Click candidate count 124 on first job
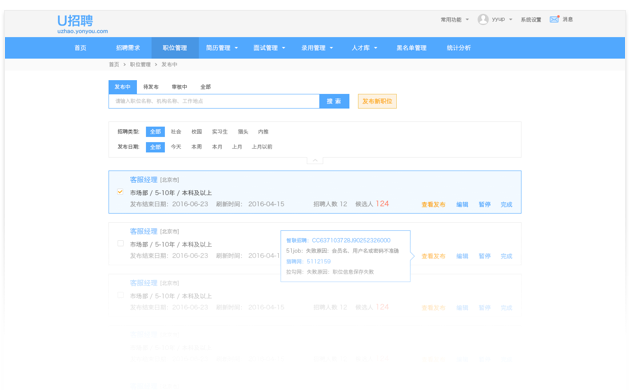The image size is (630, 390). coord(382,204)
